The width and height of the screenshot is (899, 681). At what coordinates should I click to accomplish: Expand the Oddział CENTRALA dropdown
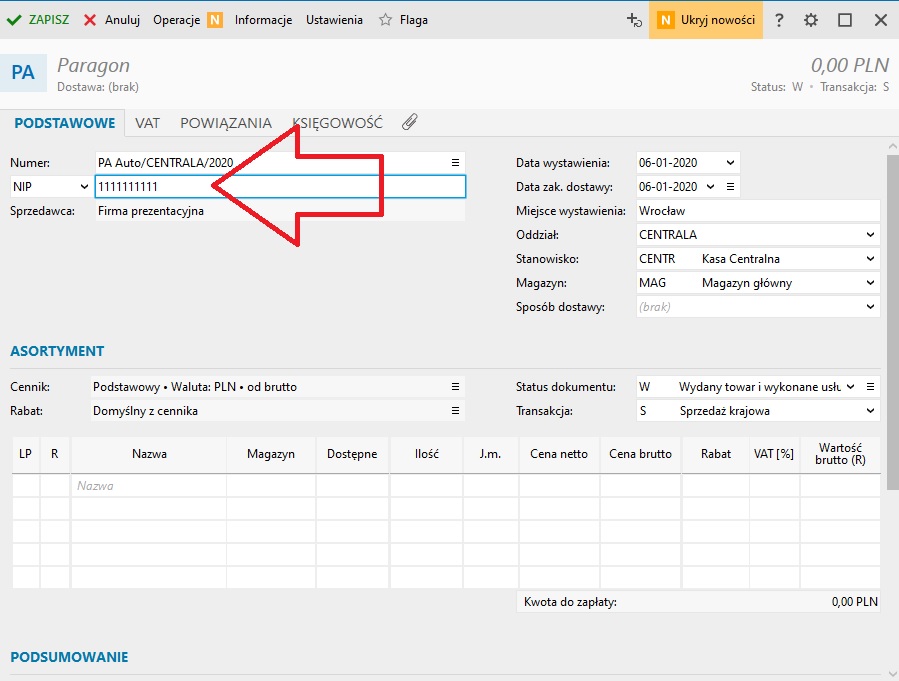pos(870,235)
